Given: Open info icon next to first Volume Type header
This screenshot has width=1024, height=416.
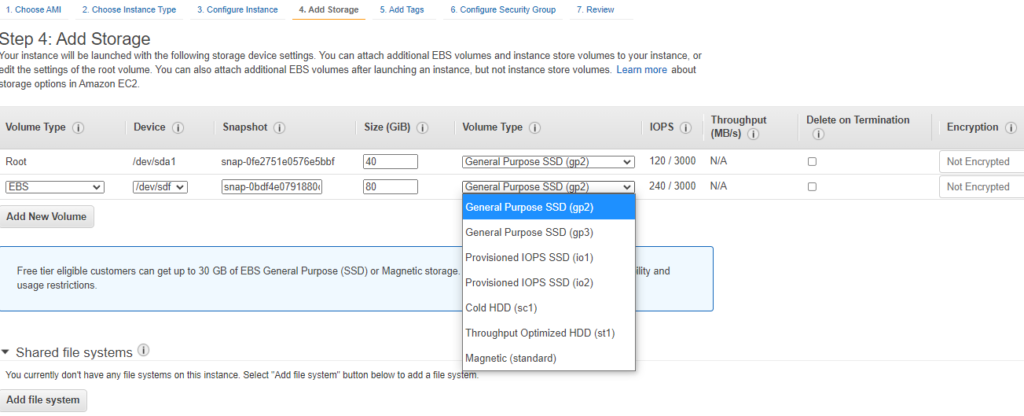Looking at the screenshot, I should [78, 128].
